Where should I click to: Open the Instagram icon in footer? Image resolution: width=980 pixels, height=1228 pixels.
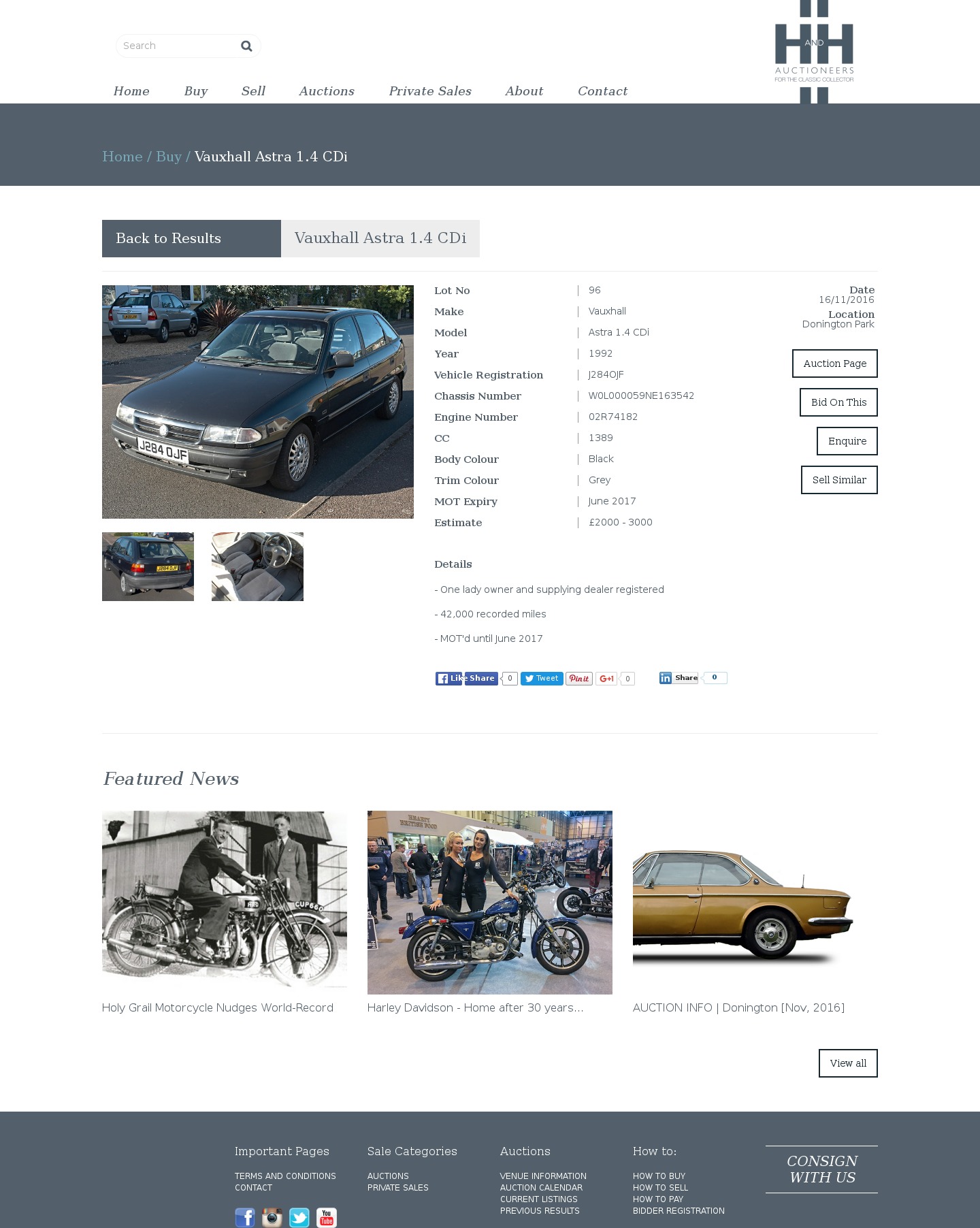pyautogui.click(x=272, y=1217)
